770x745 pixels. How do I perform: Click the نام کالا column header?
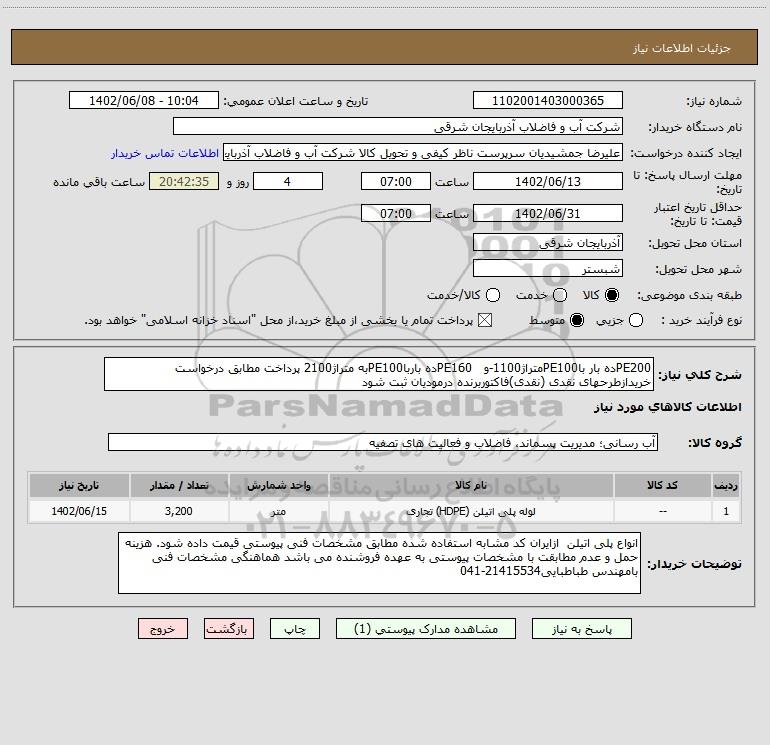click(x=471, y=485)
